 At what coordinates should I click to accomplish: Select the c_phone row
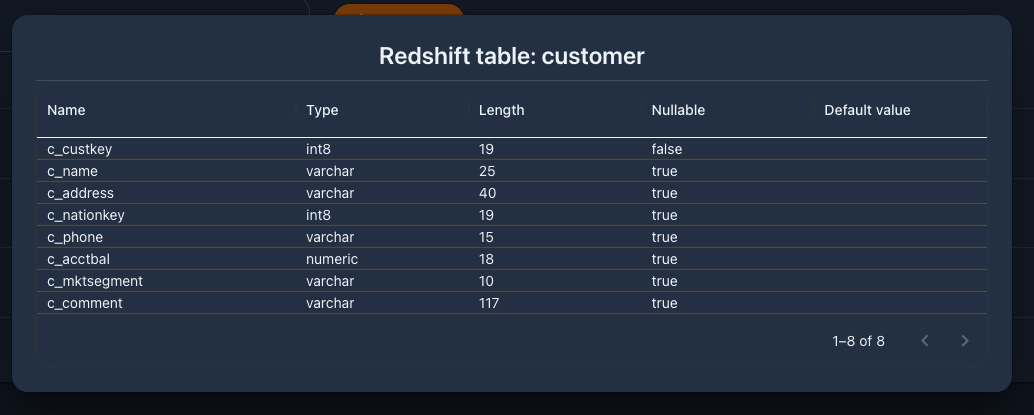512,237
